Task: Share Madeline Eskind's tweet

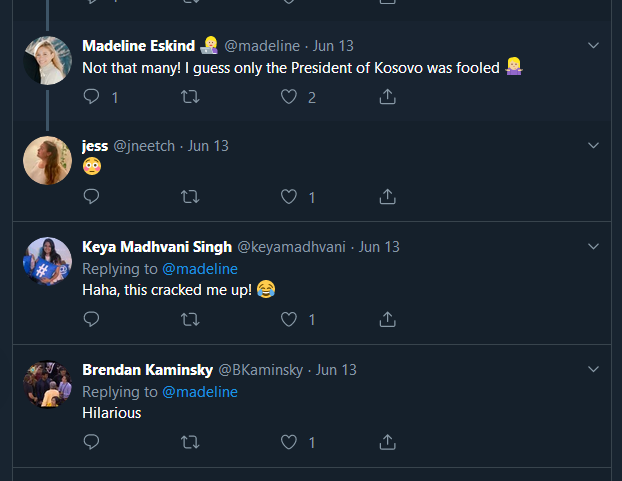Action: tap(387, 97)
